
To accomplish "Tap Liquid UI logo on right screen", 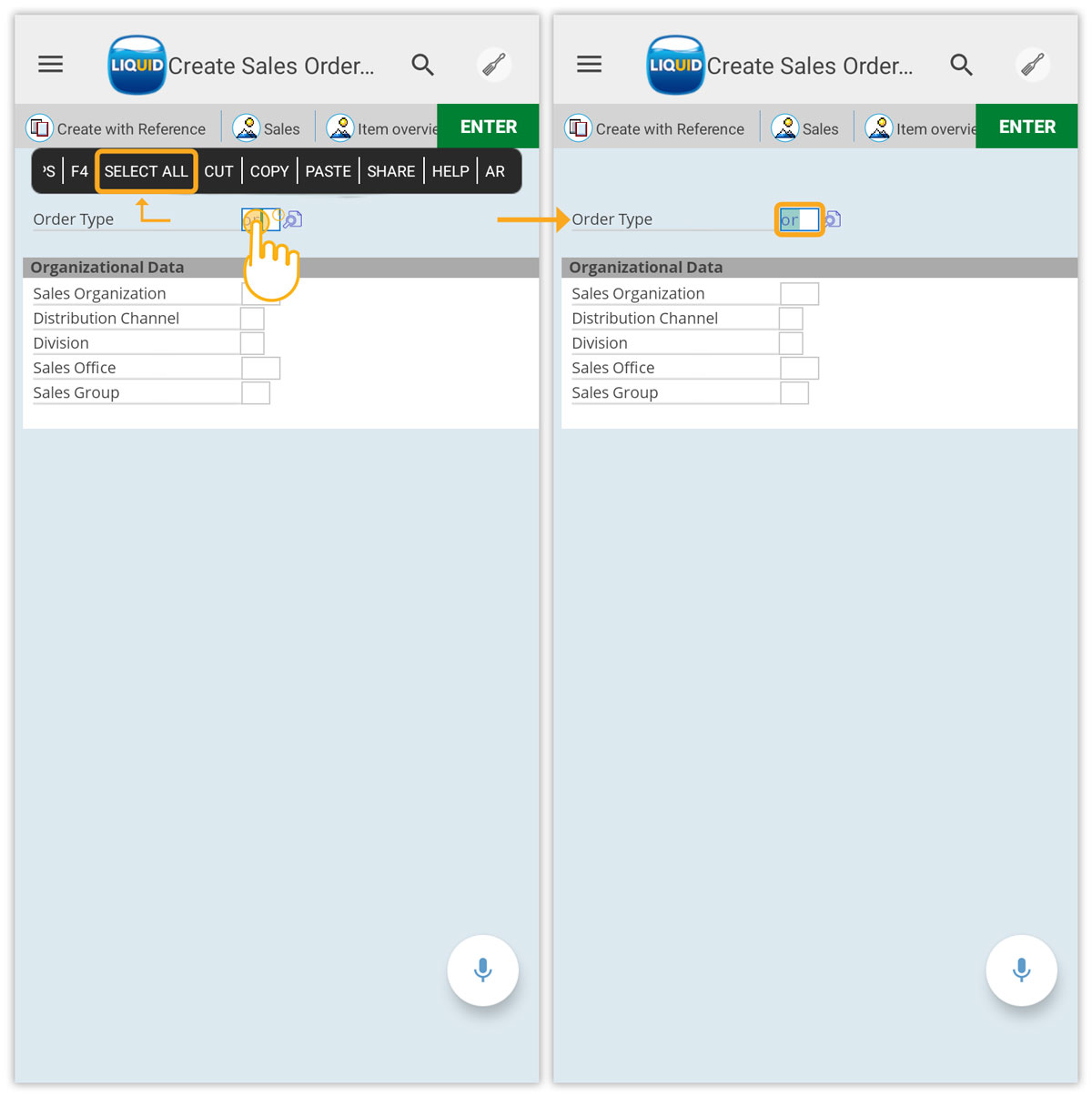I will coord(675,65).
